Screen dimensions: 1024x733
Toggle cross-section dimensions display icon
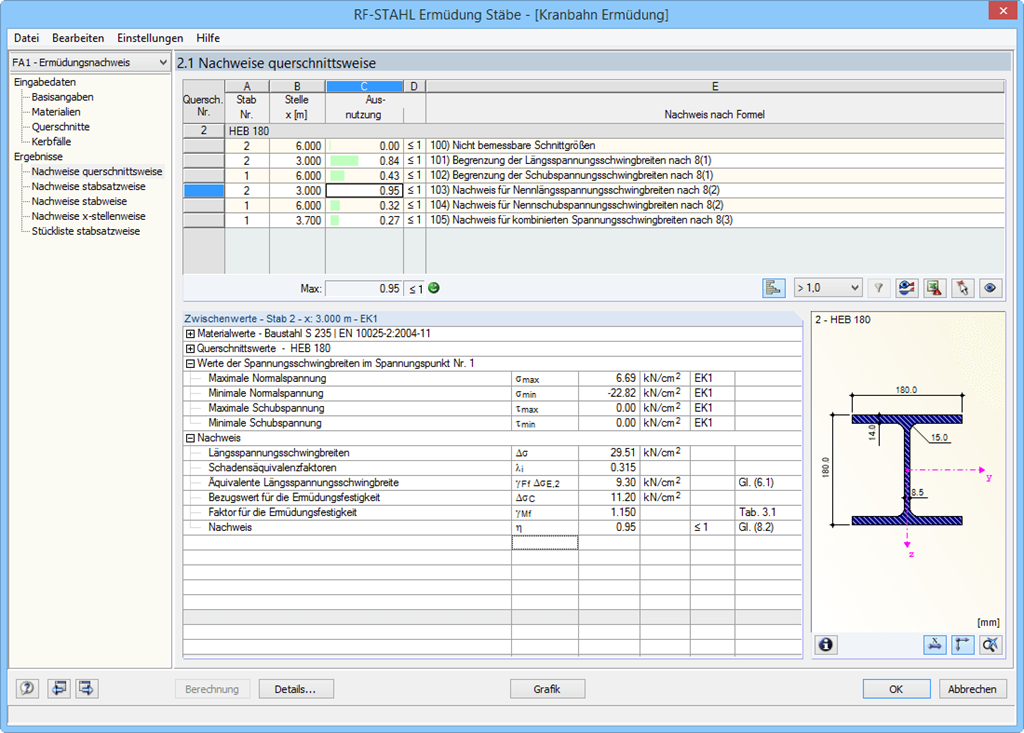click(x=935, y=645)
